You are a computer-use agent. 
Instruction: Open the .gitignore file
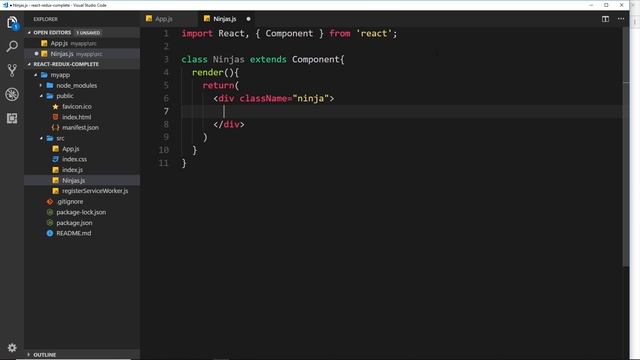point(70,202)
